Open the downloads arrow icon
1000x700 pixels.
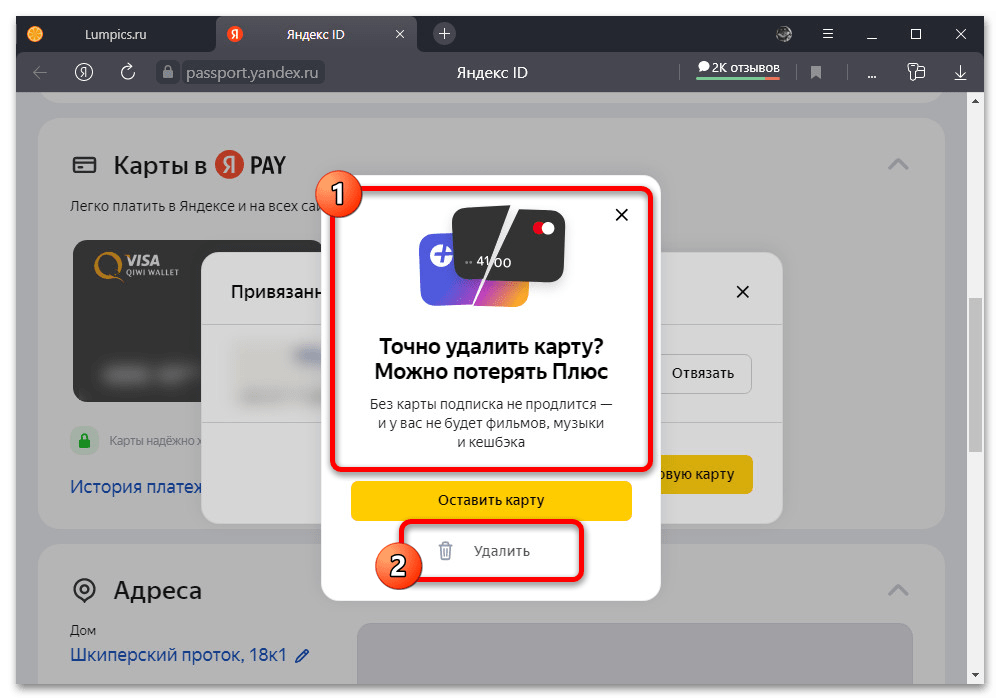click(960, 72)
